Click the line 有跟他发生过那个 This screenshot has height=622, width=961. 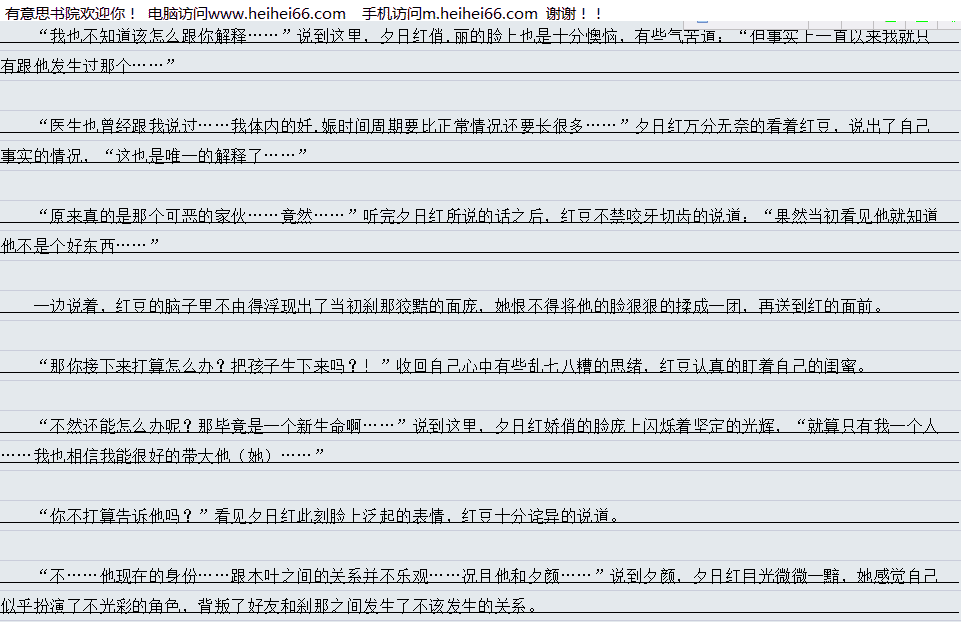[x=90, y=66]
